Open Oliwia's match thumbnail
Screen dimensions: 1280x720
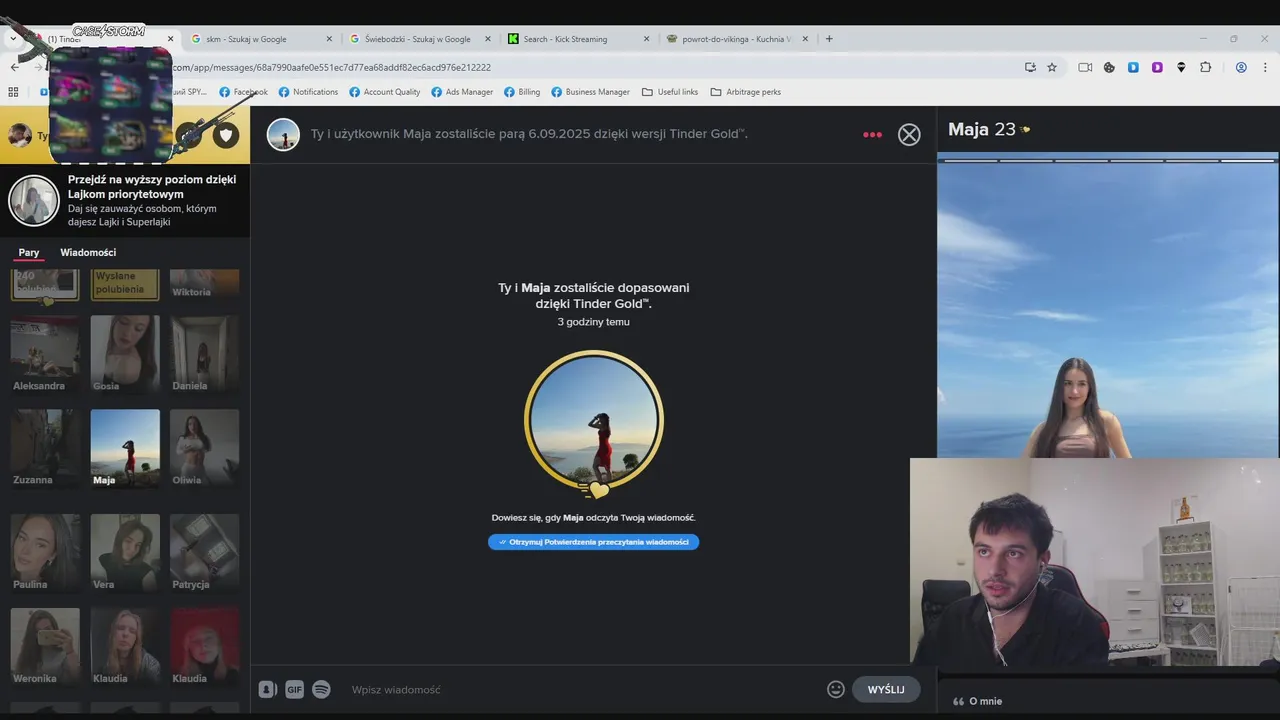[x=204, y=448]
